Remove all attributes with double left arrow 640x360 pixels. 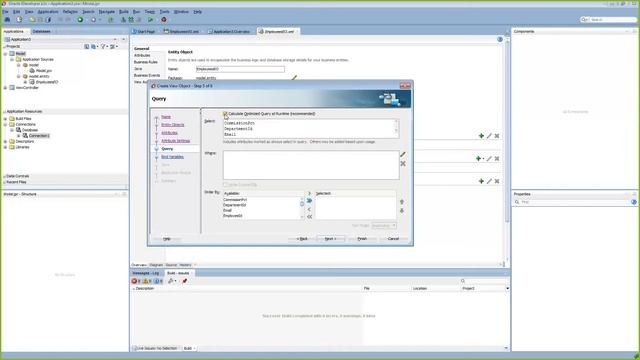click(x=309, y=217)
